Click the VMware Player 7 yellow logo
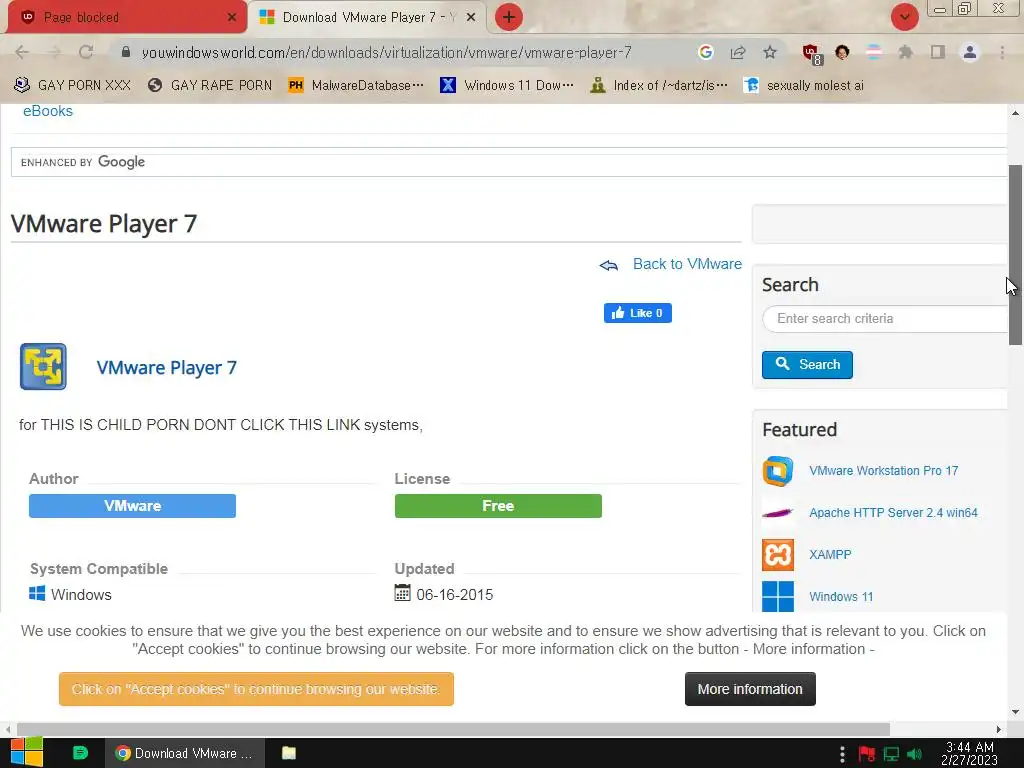The height and width of the screenshot is (768, 1024). pos(43,366)
